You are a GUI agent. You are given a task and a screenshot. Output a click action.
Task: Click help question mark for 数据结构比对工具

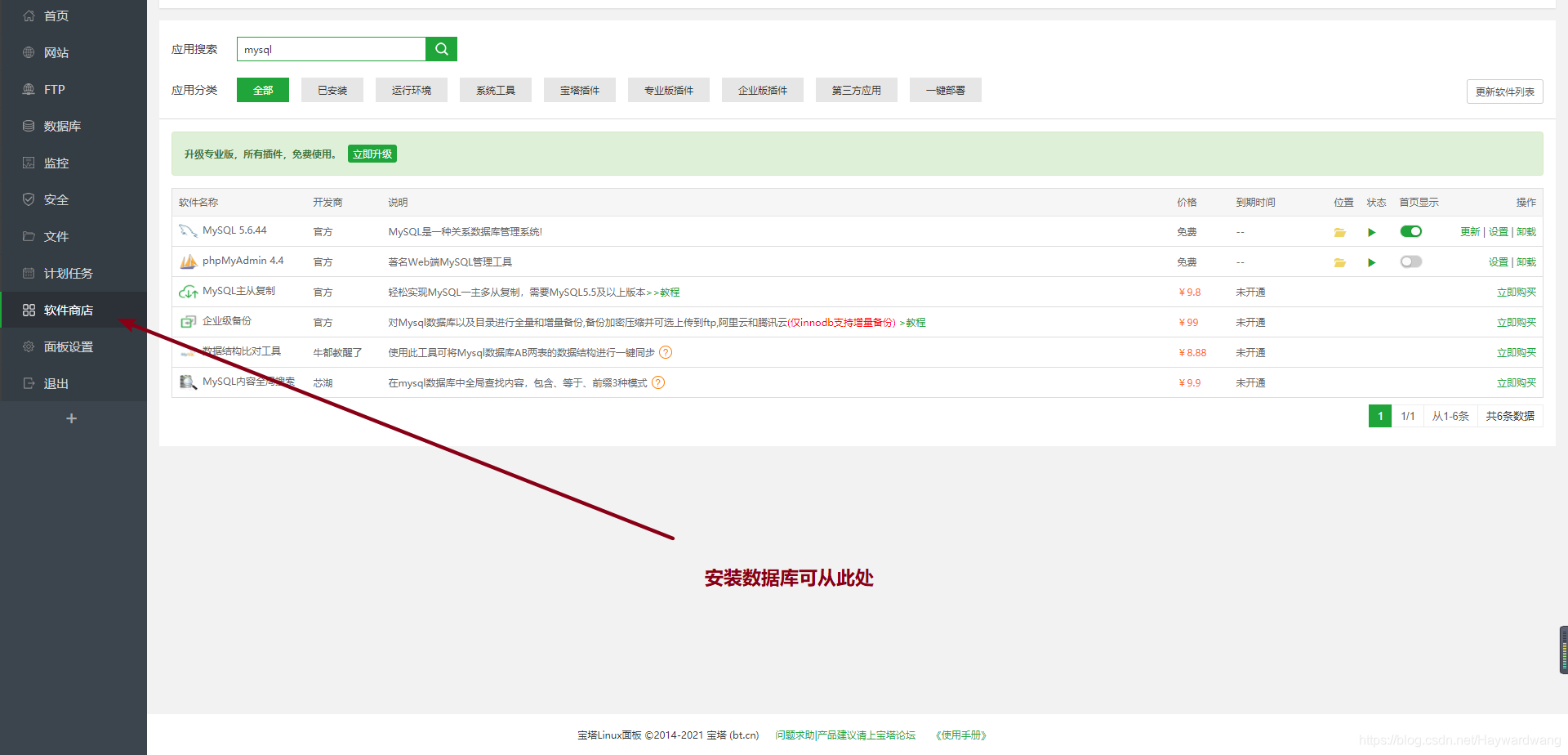tap(666, 352)
